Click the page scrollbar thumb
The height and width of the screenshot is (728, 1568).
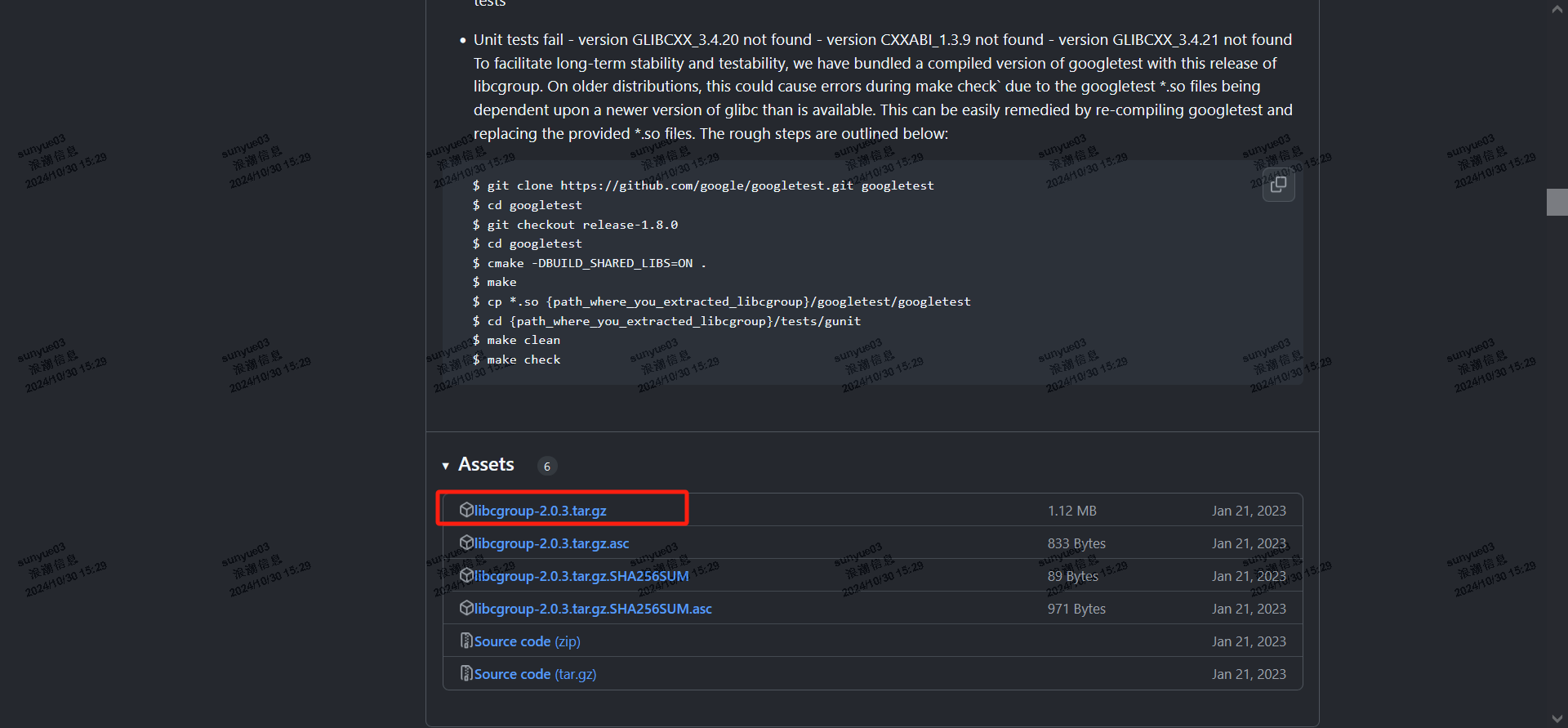(x=1557, y=202)
